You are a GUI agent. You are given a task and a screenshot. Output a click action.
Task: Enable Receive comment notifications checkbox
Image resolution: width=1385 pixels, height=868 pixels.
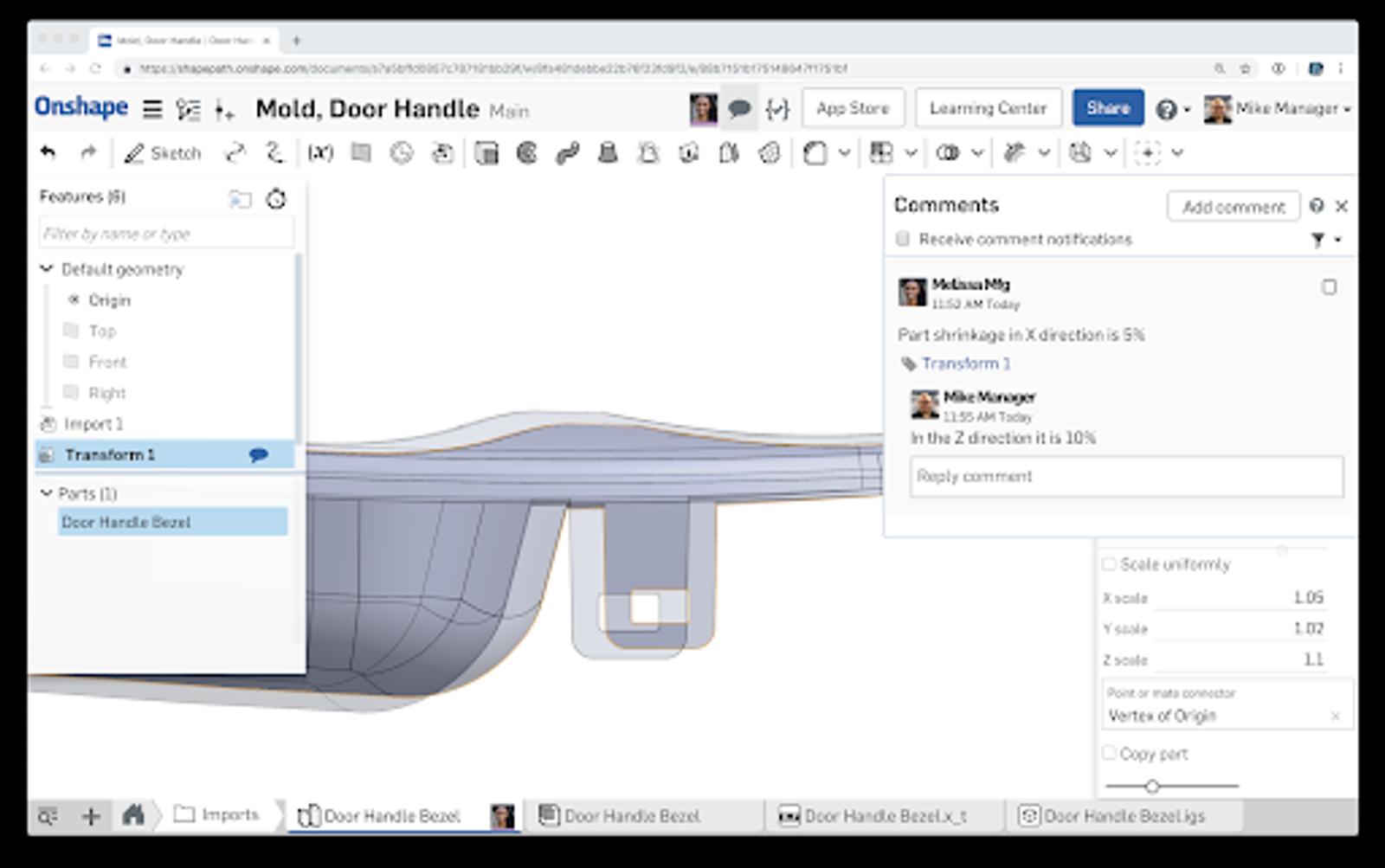coord(903,239)
